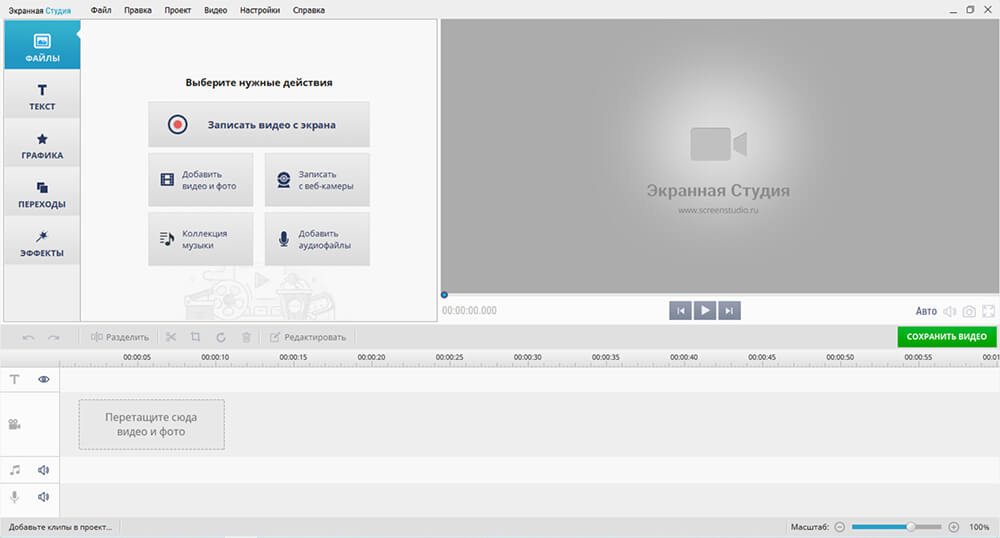The image size is (1000, 538).
Task: Click the trash delete icon
Action: pos(246,337)
